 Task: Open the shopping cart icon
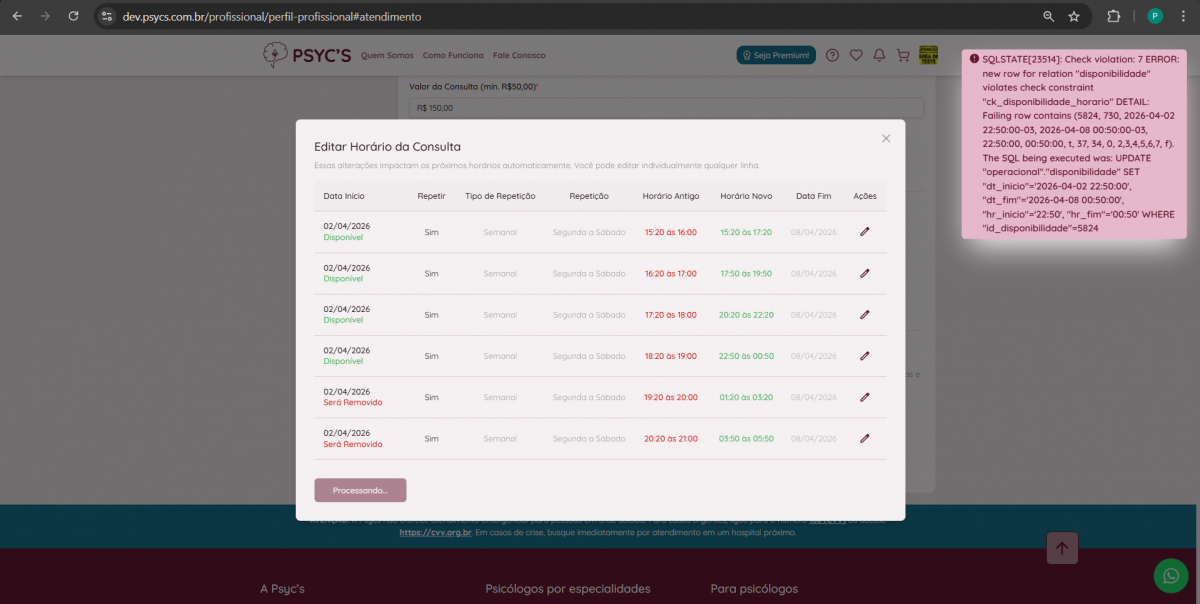(902, 55)
